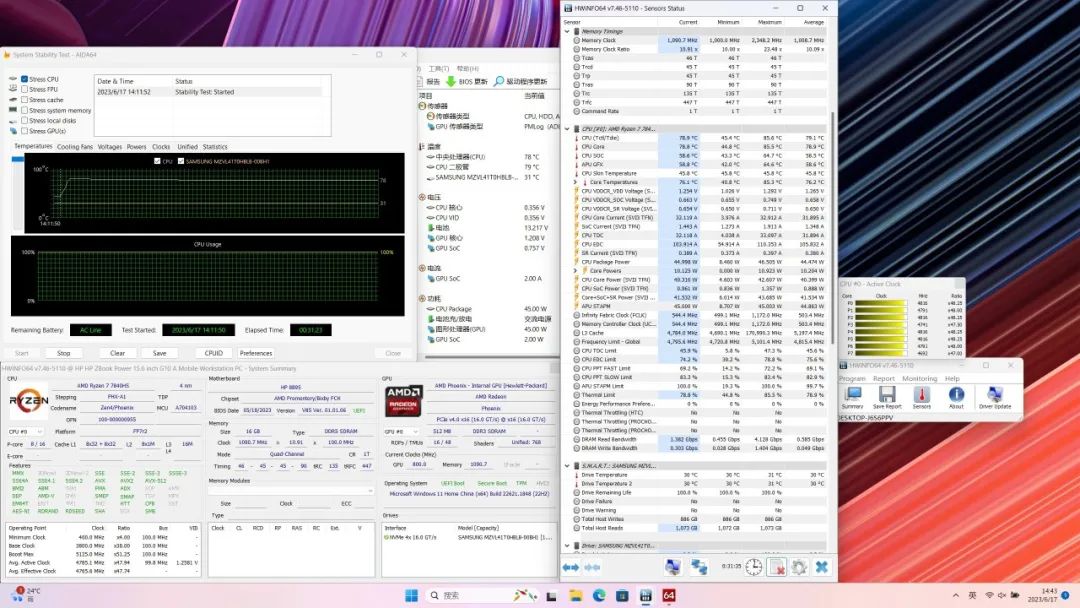
Task: Click the Preferences button
Action: pos(256,353)
